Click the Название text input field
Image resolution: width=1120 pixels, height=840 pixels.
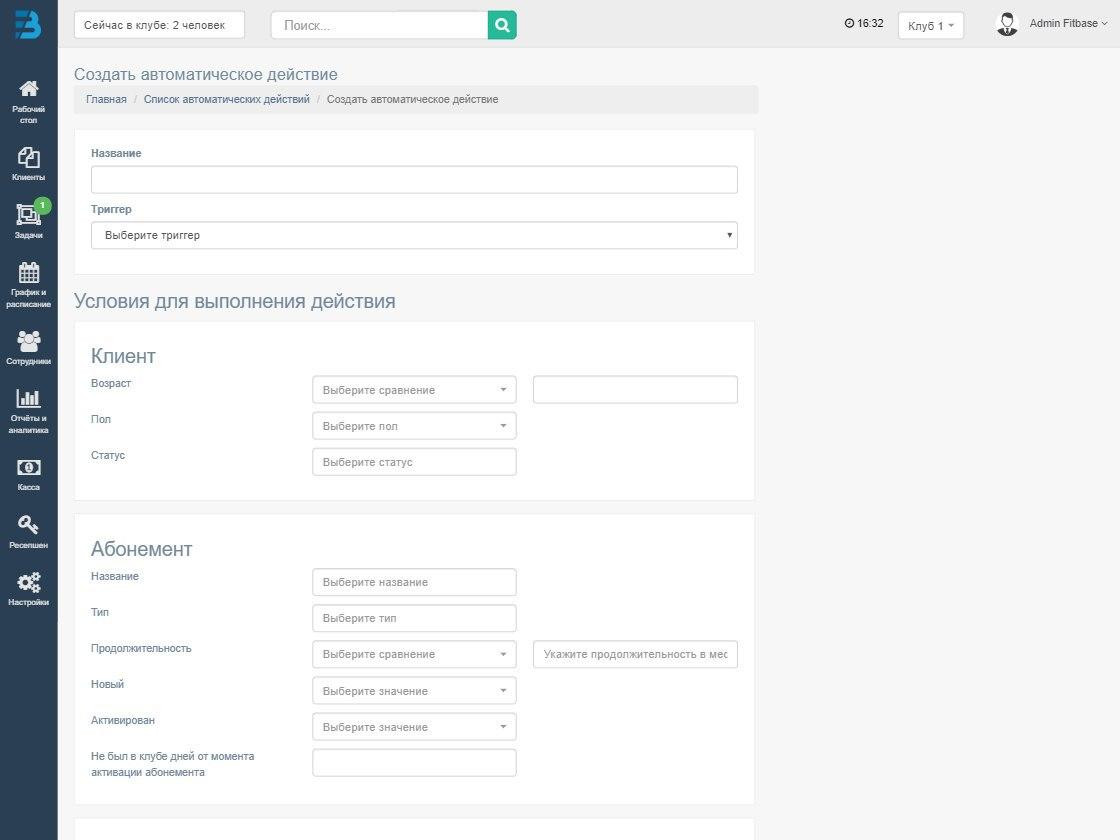point(414,180)
